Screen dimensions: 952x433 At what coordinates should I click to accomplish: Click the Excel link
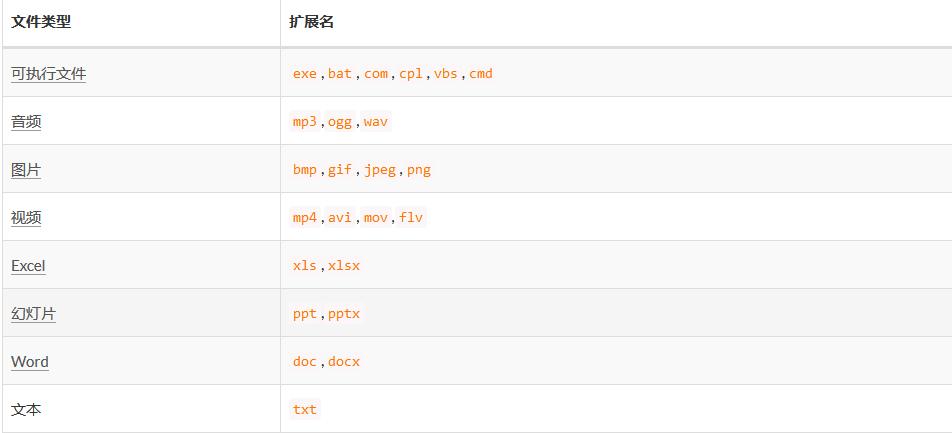[x=28, y=266]
